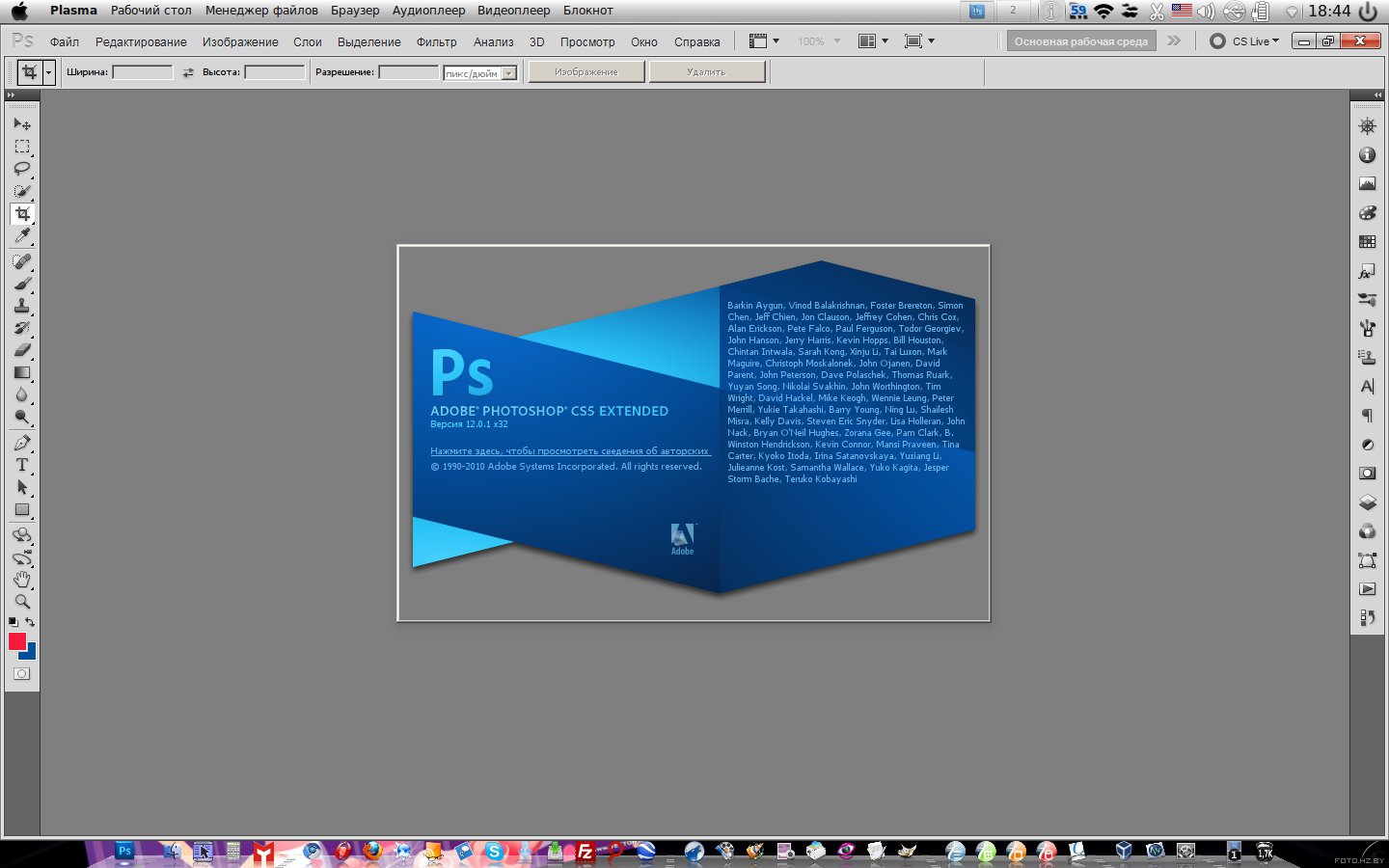1389x868 pixels.
Task: Open the Styles fx panel icon
Action: coord(1367,273)
